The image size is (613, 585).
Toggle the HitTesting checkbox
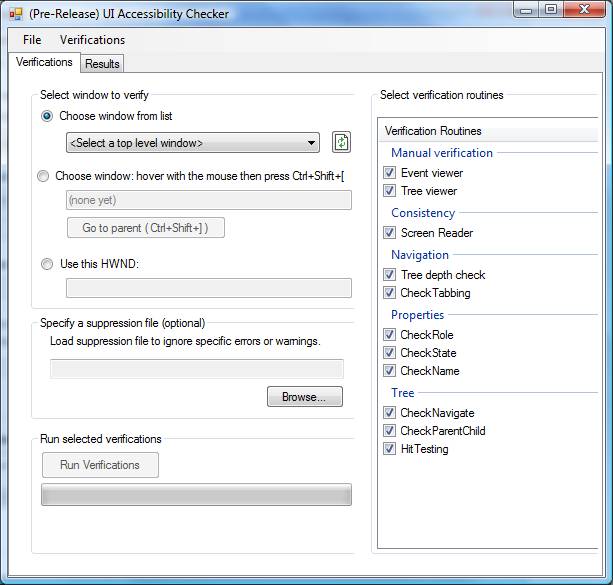390,449
